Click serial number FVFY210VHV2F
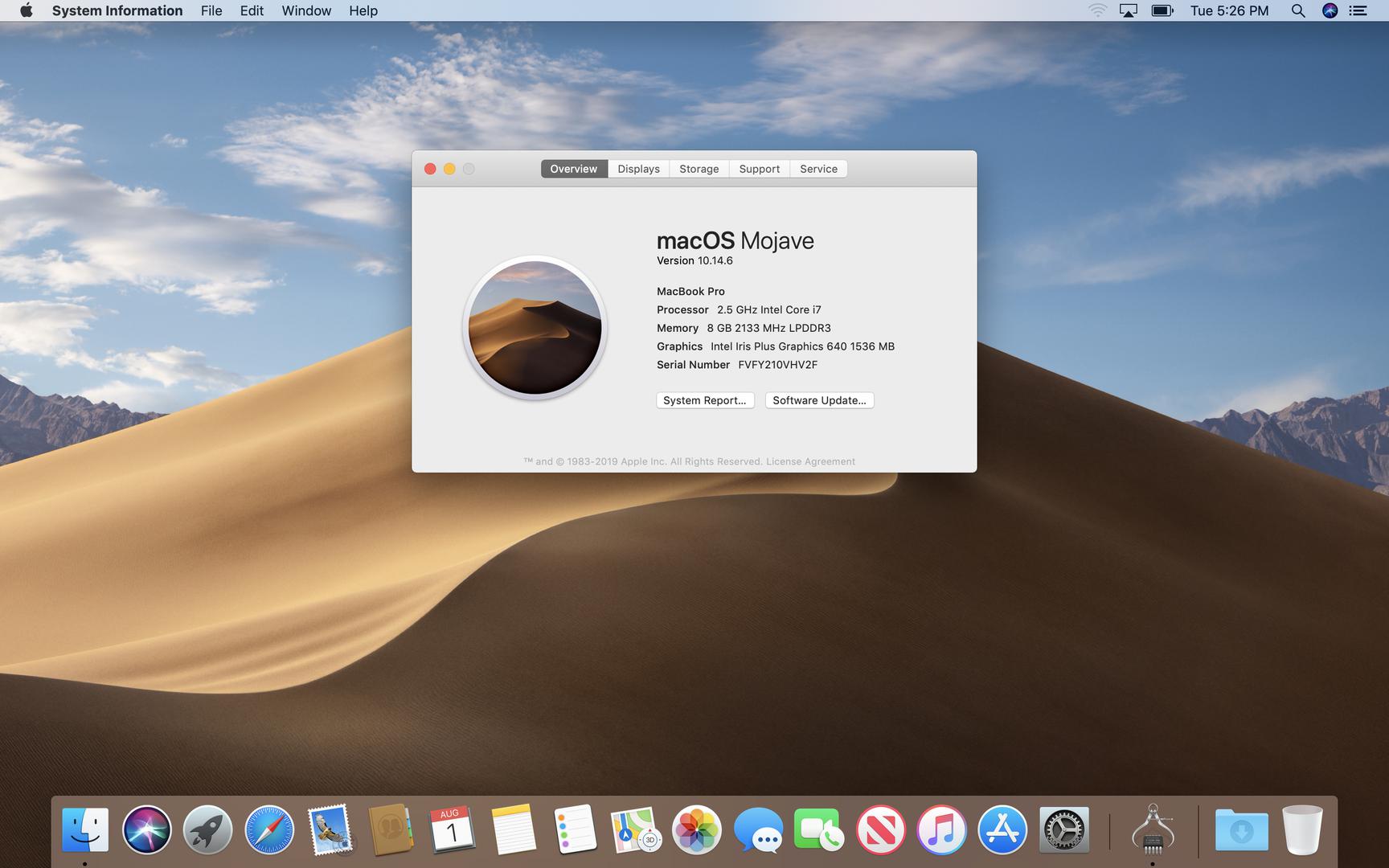This screenshot has height=868, width=1389. 777,365
